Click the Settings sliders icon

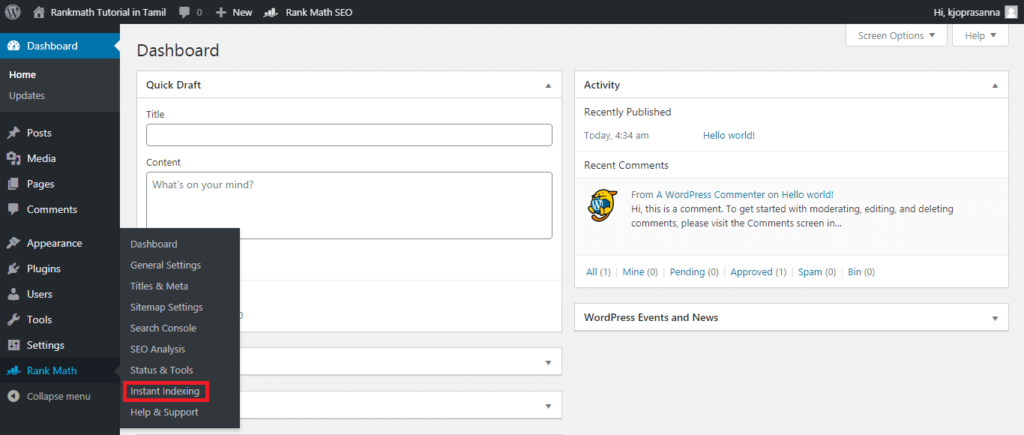13,346
